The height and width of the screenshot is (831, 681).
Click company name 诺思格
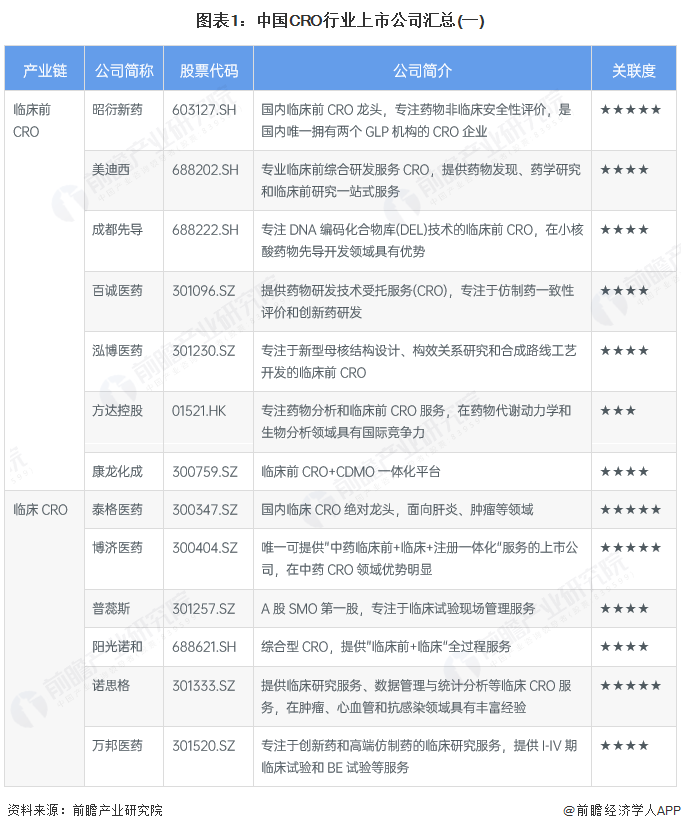pyautogui.click(x=111, y=685)
